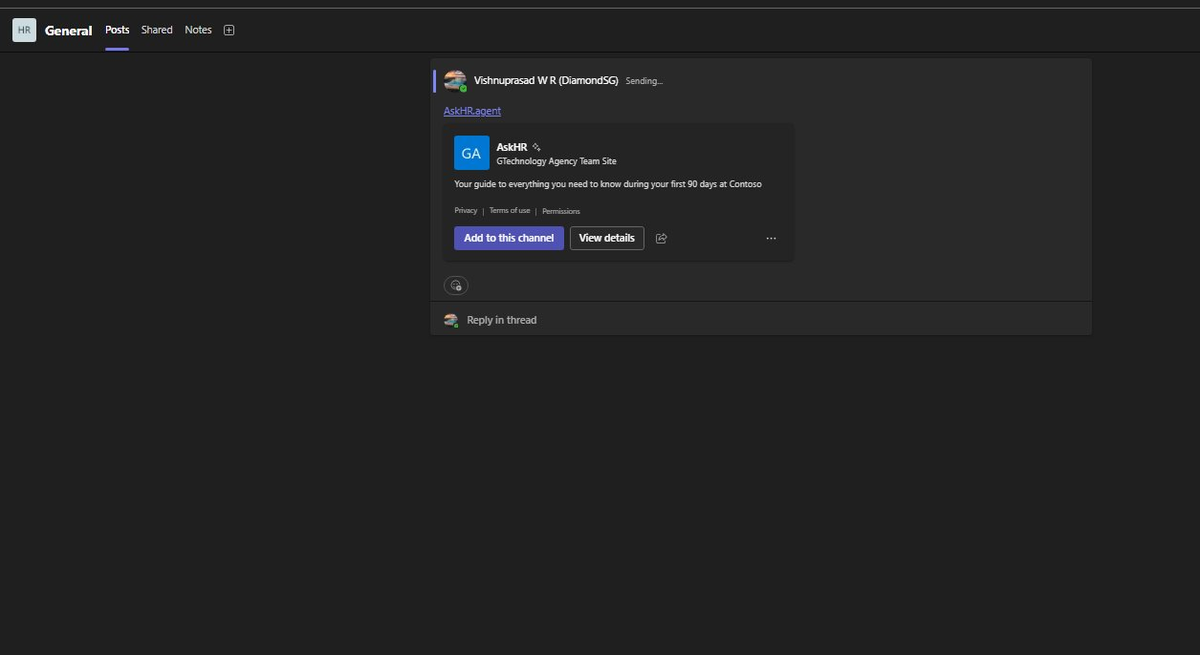
Task: Open the AskHR card more options menu
Action: (x=770, y=238)
